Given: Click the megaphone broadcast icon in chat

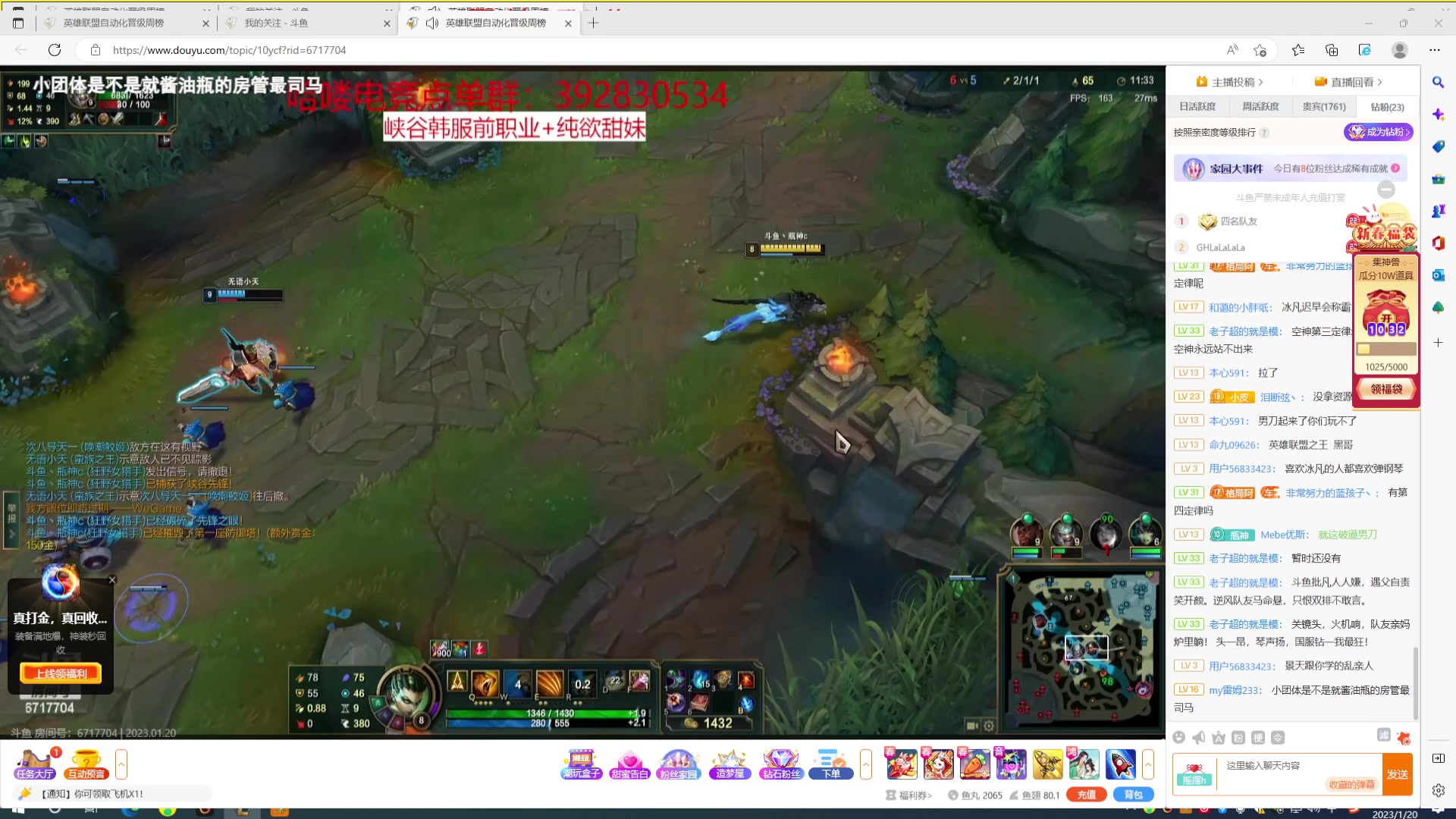Looking at the screenshot, I should (1198, 737).
